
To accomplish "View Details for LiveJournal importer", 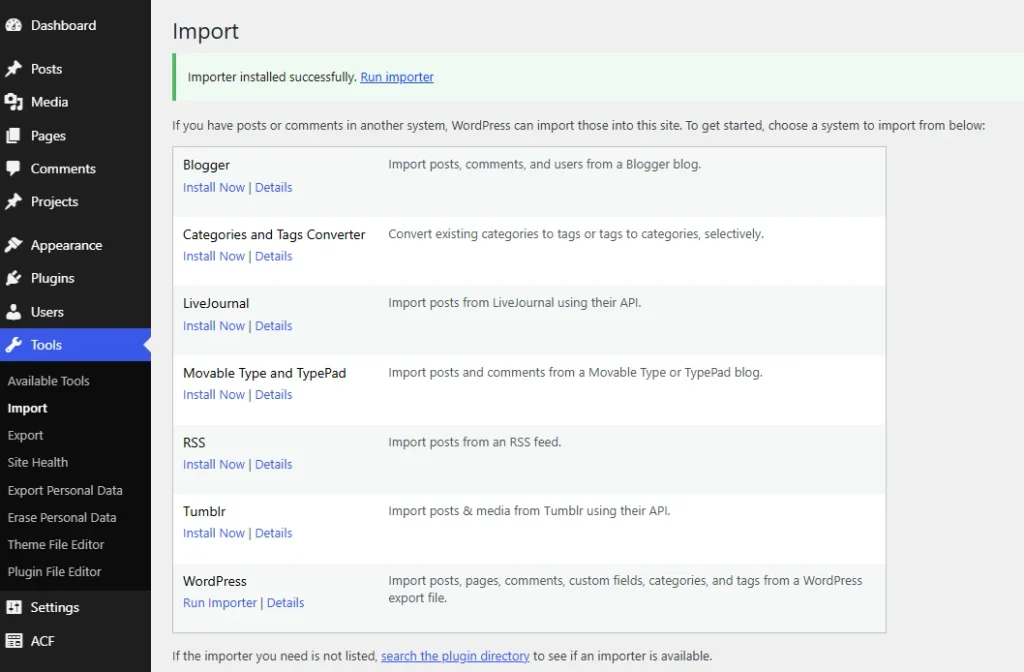I will point(274,326).
